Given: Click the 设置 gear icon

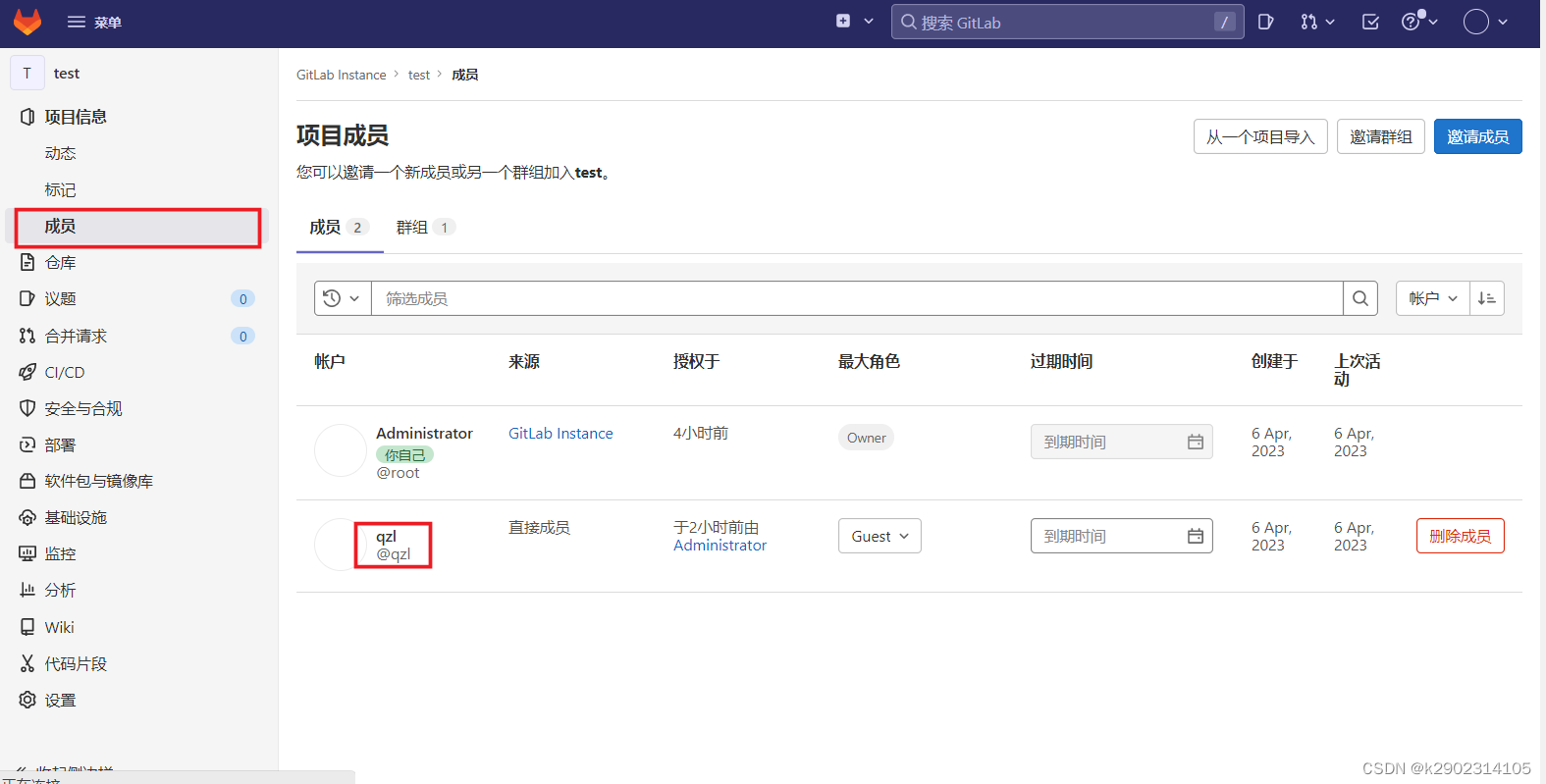Looking at the screenshot, I should click(27, 700).
